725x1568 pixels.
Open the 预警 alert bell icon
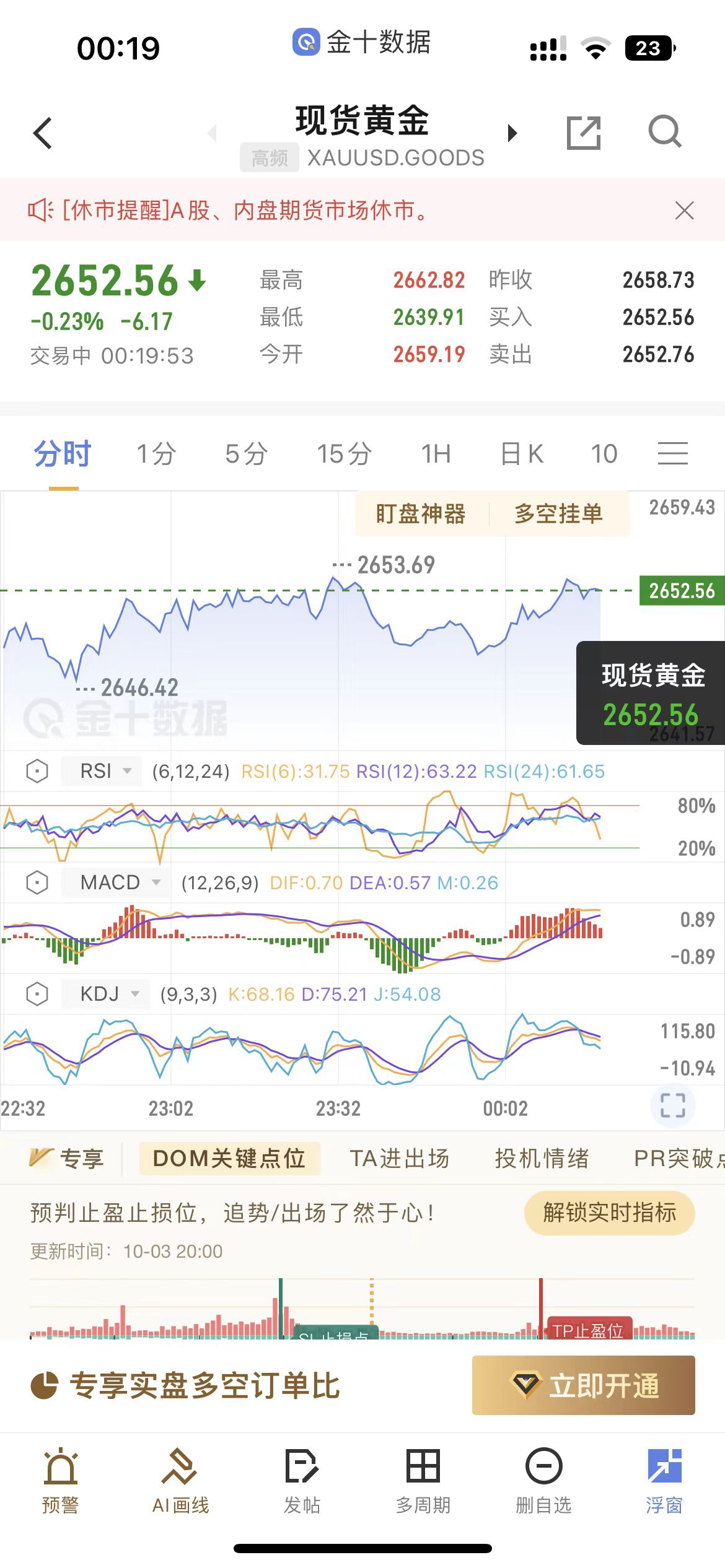pos(60,1481)
